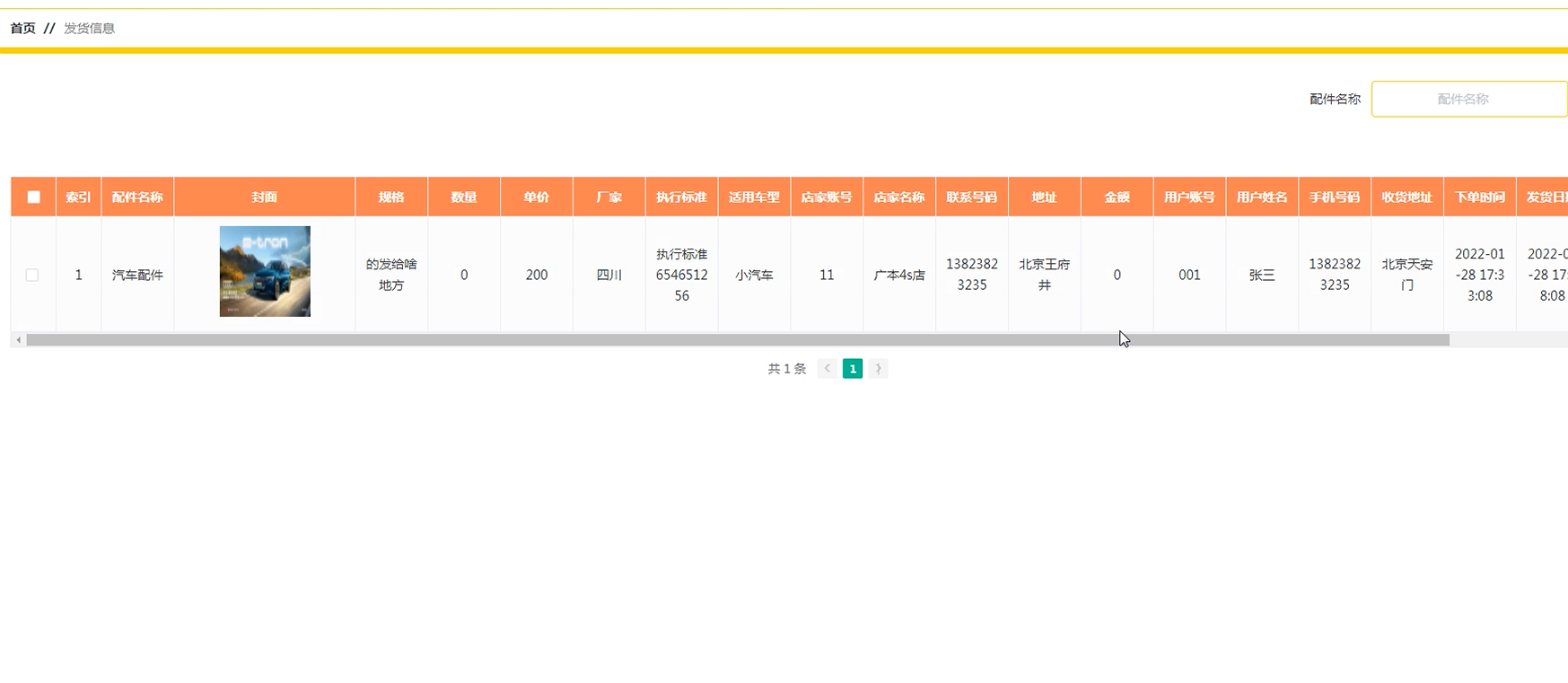Click the 数量 column header

464,197
